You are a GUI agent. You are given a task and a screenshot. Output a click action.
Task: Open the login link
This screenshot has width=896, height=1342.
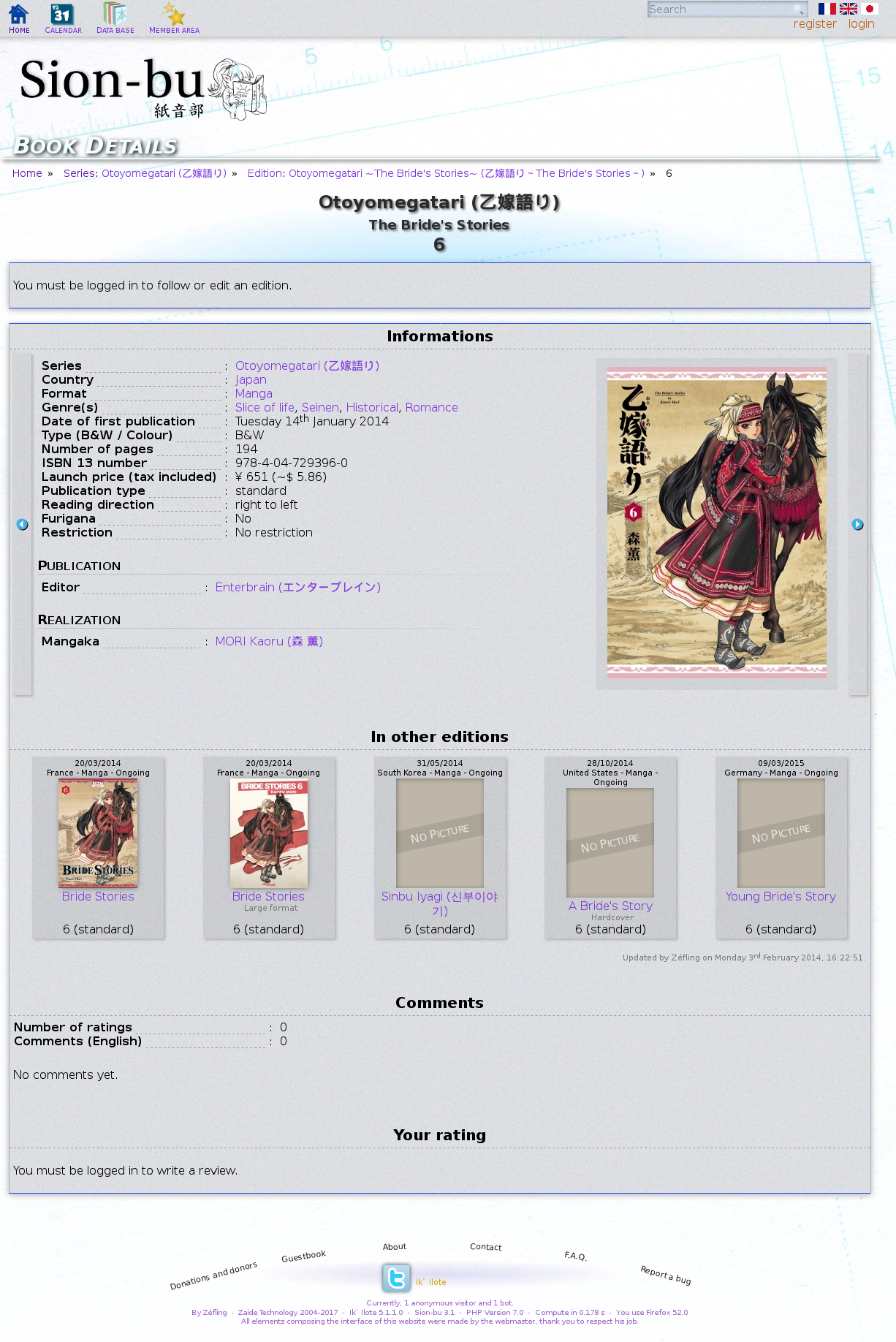[x=861, y=24]
